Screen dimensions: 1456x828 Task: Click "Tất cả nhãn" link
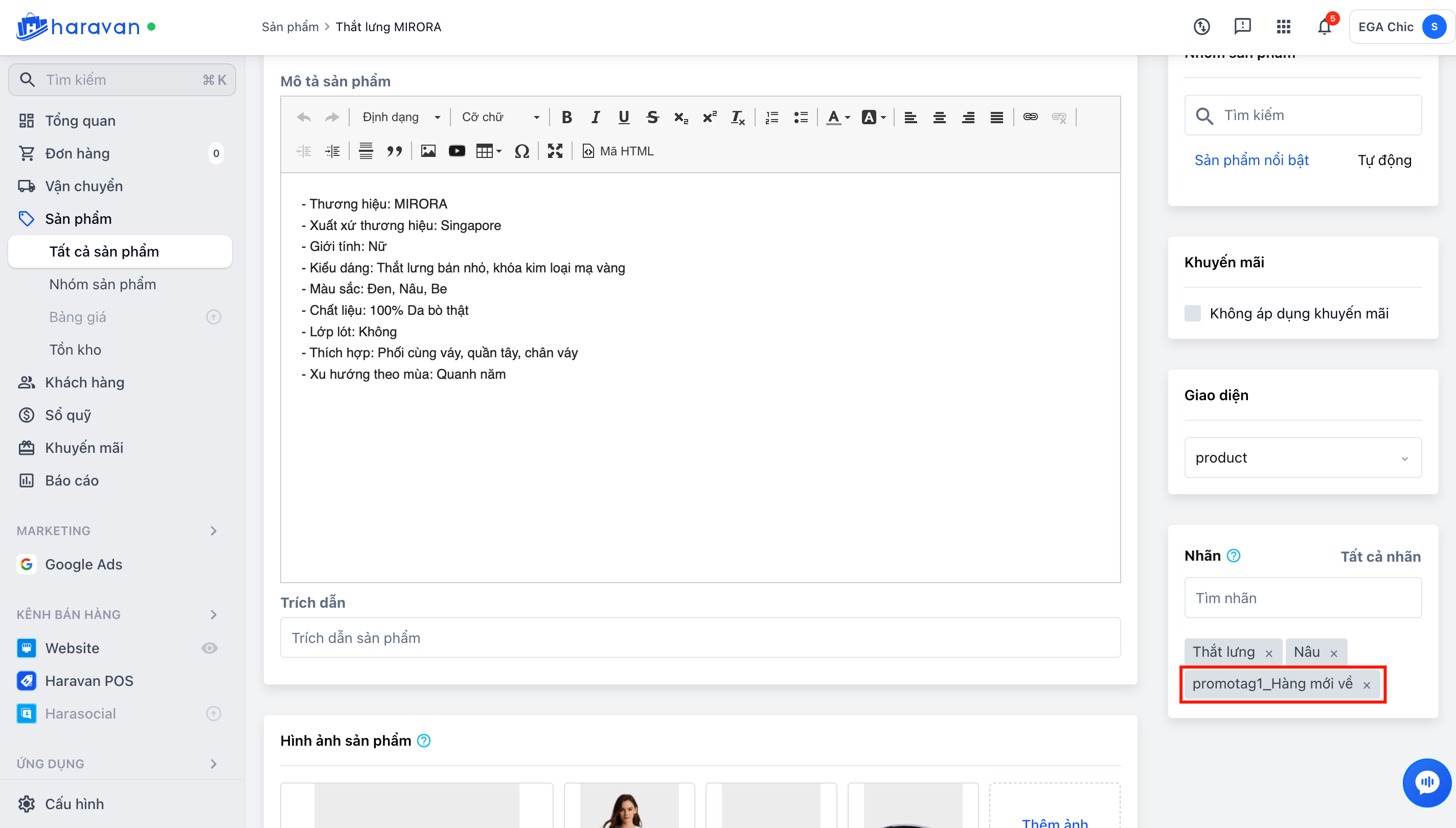(x=1380, y=557)
